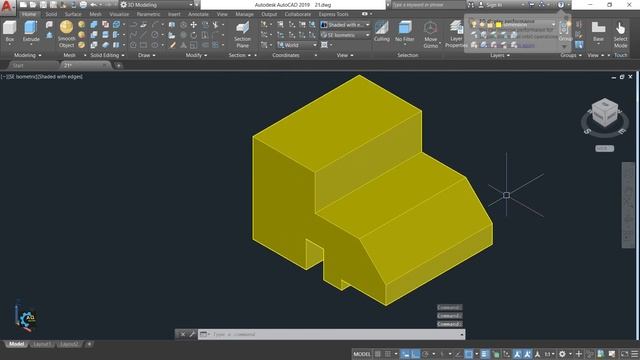640x360 pixels.
Task: Switch to the Layout1 tab
Action: (42, 344)
